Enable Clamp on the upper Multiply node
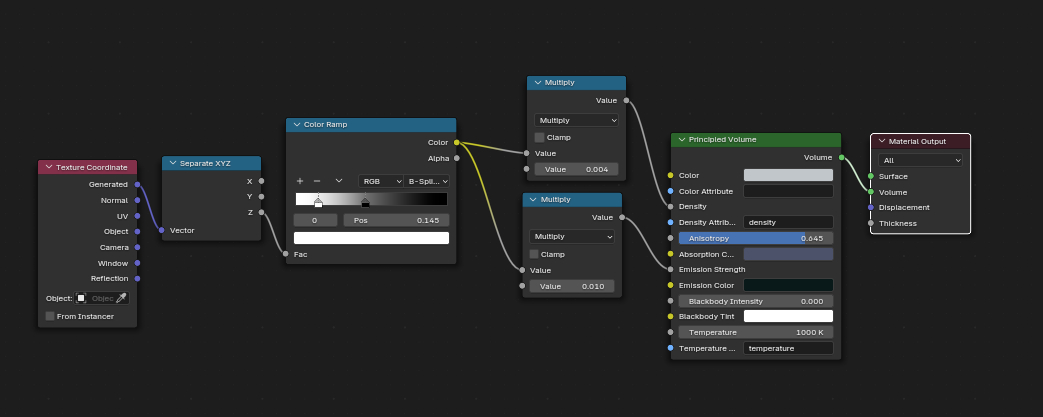The width and height of the screenshot is (1043, 417). [539, 137]
